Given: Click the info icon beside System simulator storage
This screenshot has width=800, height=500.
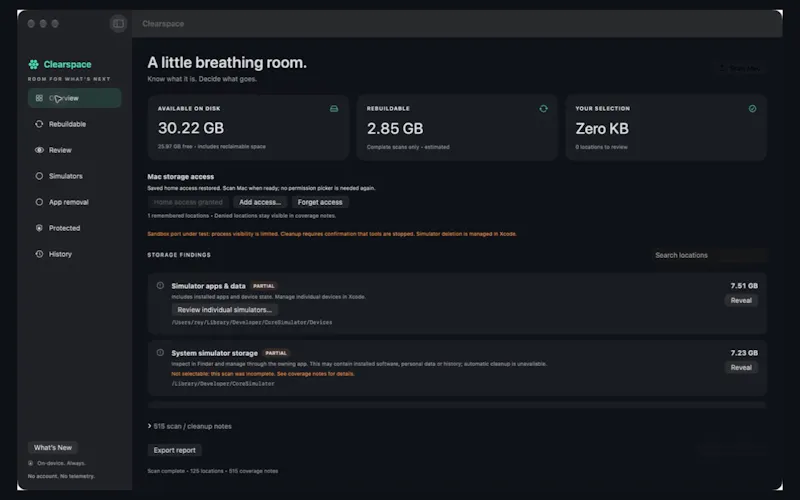Looking at the screenshot, I should (x=160, y=353).
